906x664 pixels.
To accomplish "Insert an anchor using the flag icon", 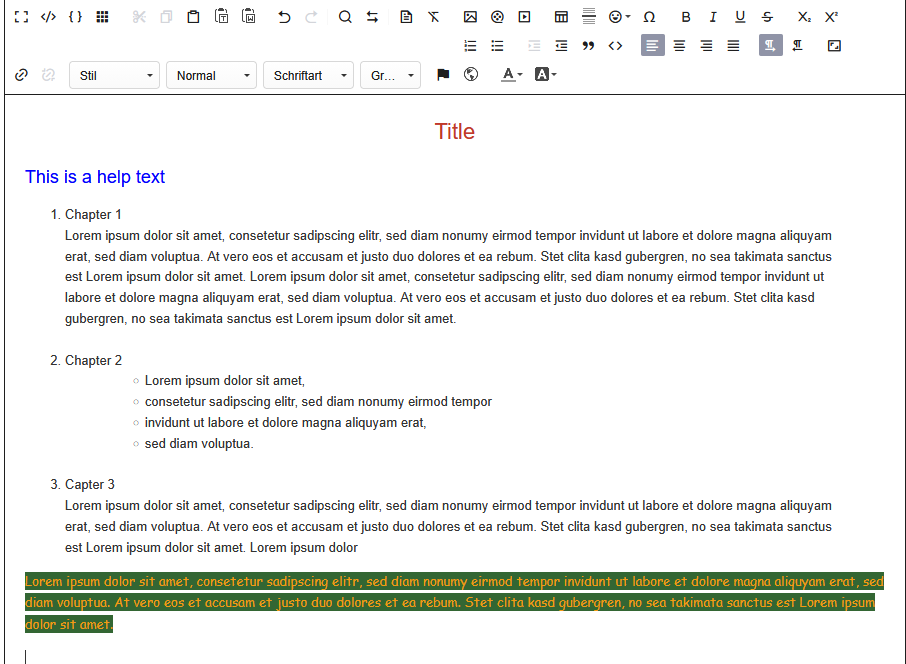I will click(443, 75).
